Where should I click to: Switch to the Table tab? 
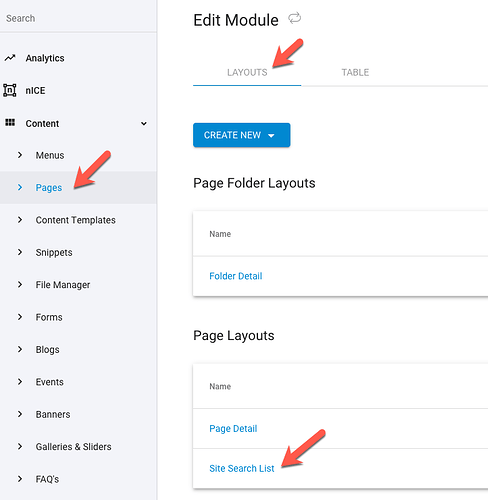click(355, 72)
